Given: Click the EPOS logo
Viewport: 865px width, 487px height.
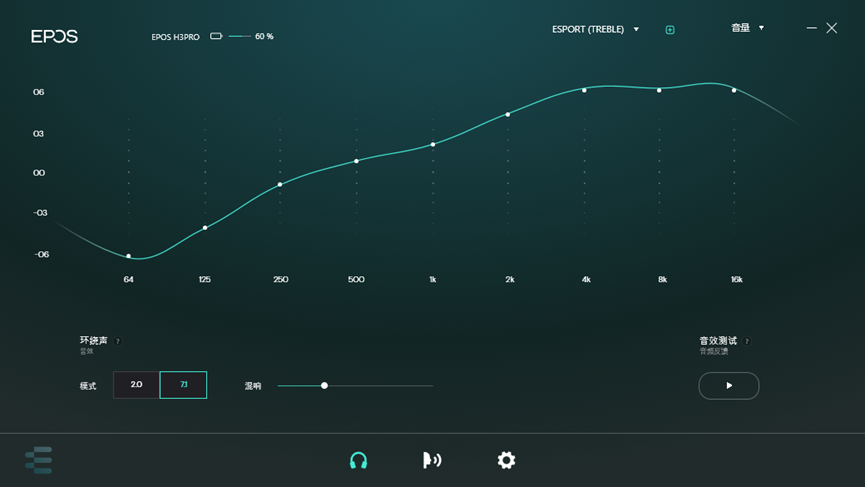Looking at the screenshot, I should point(54,37).
